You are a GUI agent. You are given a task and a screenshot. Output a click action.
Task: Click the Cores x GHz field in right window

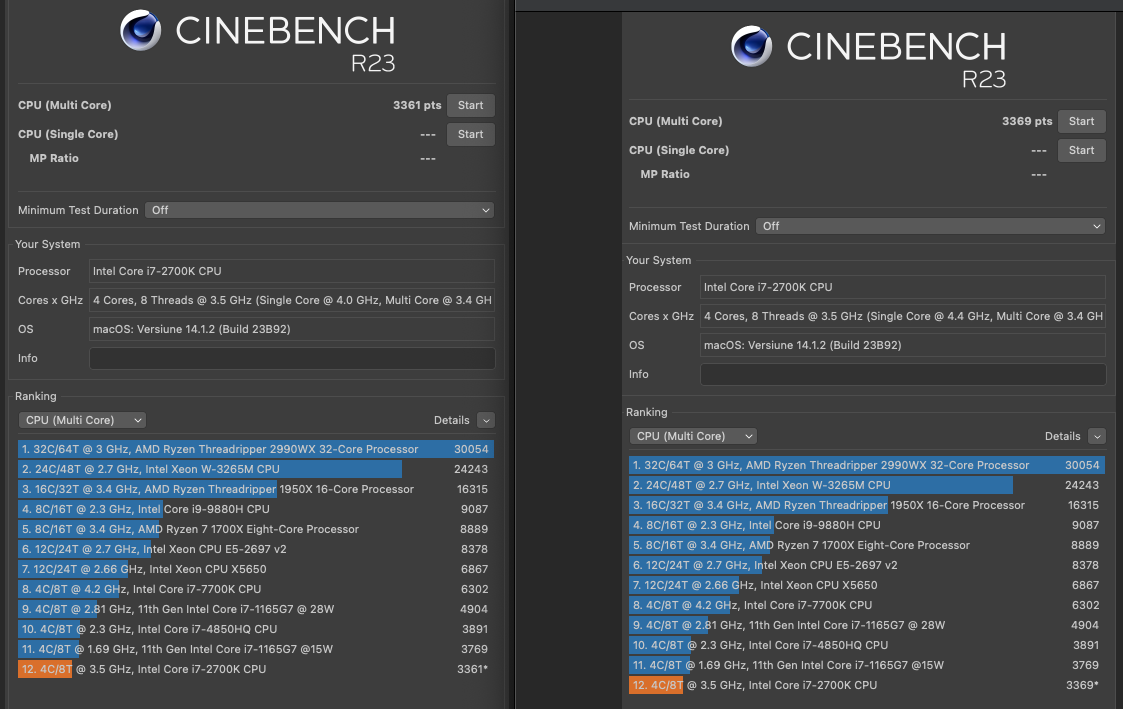click(902, 316)
